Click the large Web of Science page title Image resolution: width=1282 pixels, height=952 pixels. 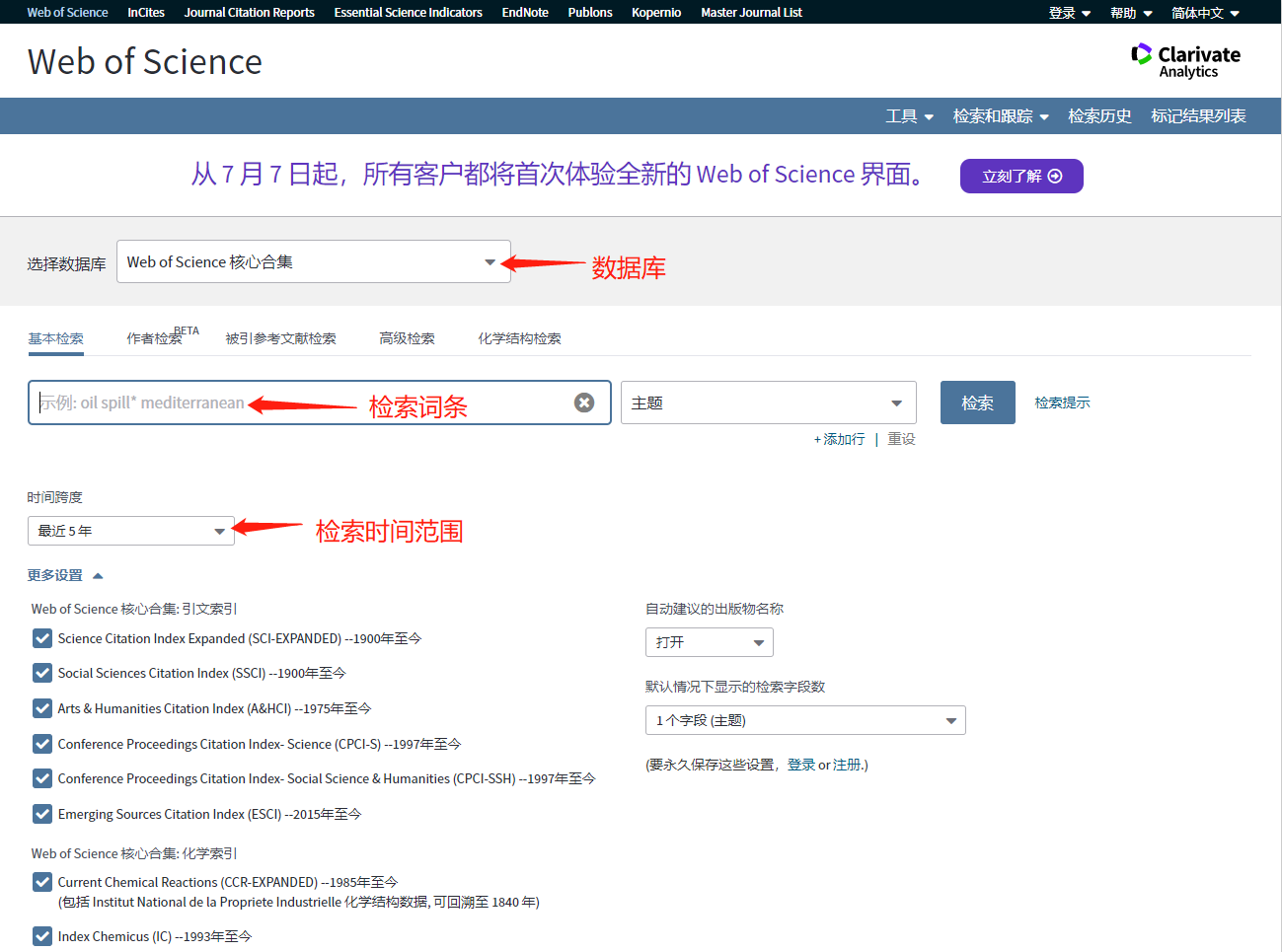pos(145,61)
